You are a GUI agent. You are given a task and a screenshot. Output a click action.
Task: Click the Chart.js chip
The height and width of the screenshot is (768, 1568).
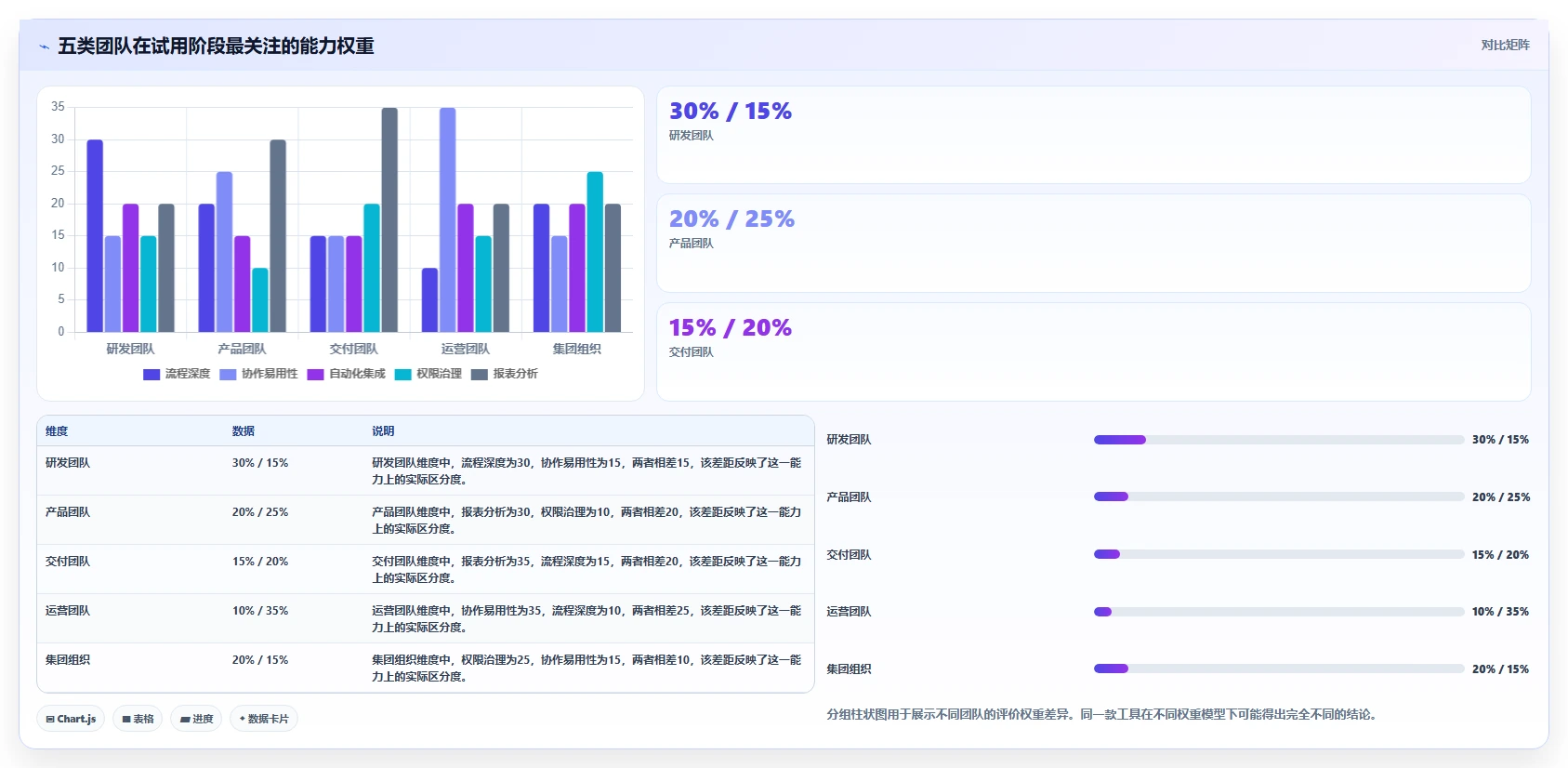coord(71,719)
